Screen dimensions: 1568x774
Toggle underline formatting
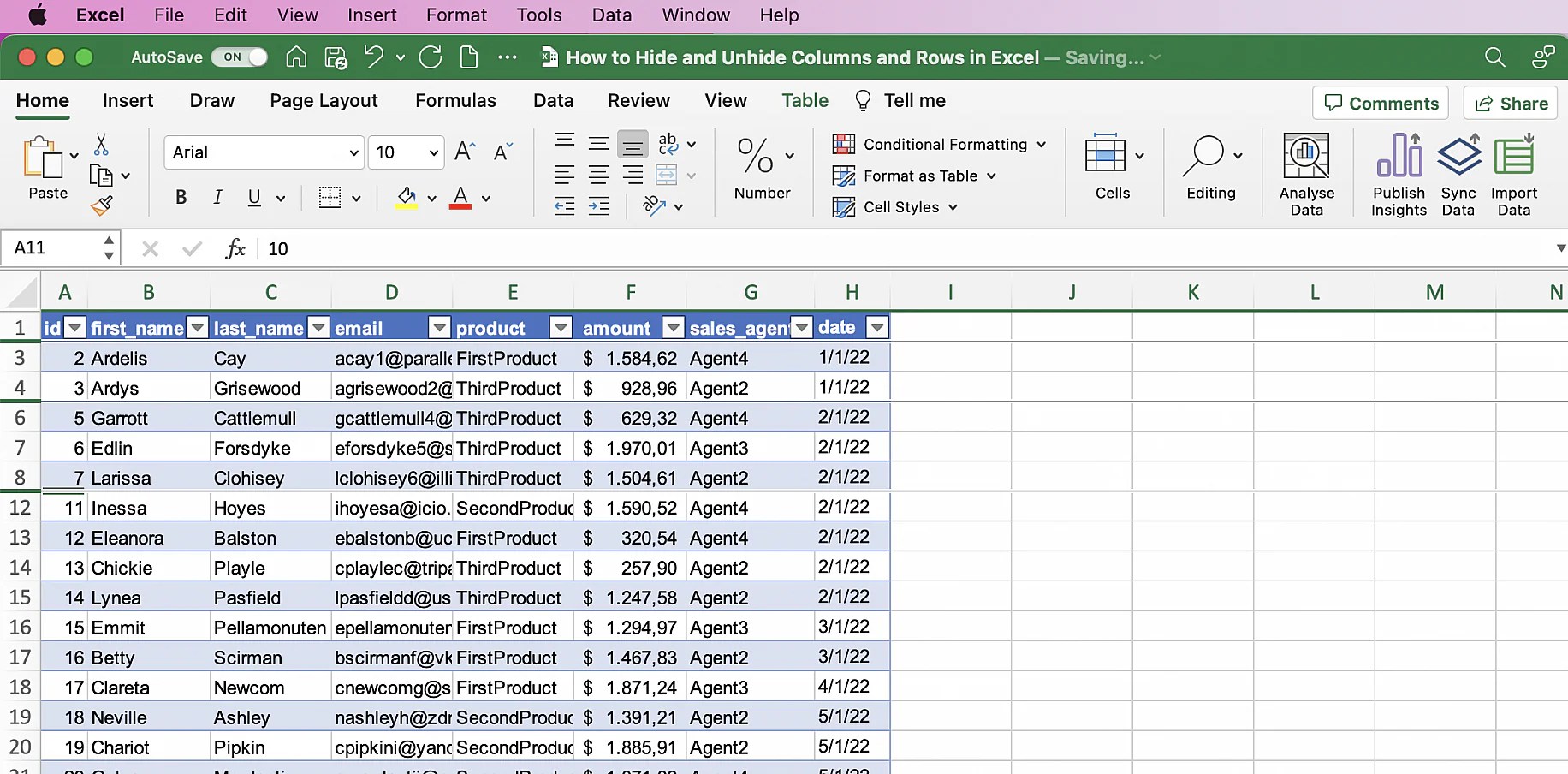(x=253, y=197)
